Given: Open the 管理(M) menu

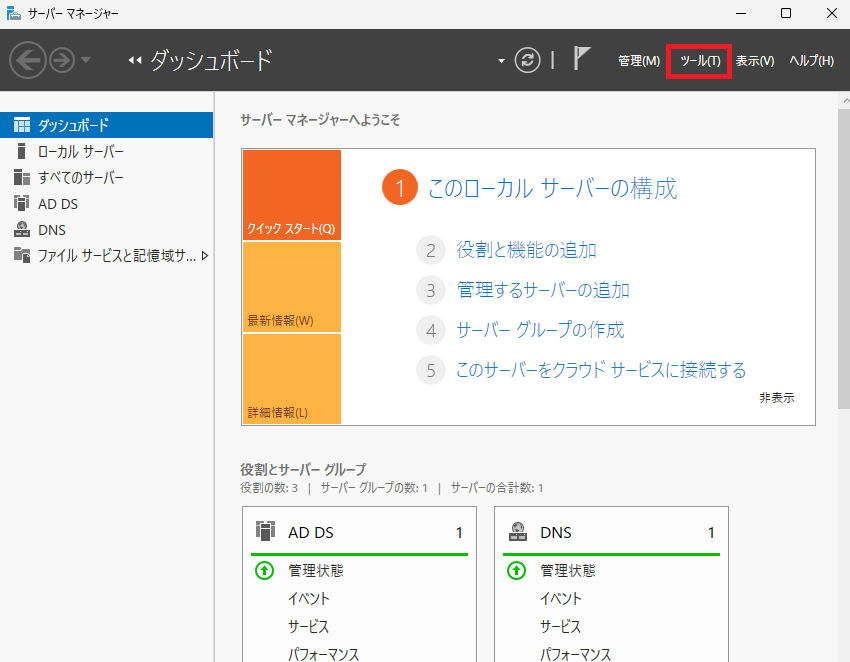Looking at the screenshot, I should pos(639,60).
